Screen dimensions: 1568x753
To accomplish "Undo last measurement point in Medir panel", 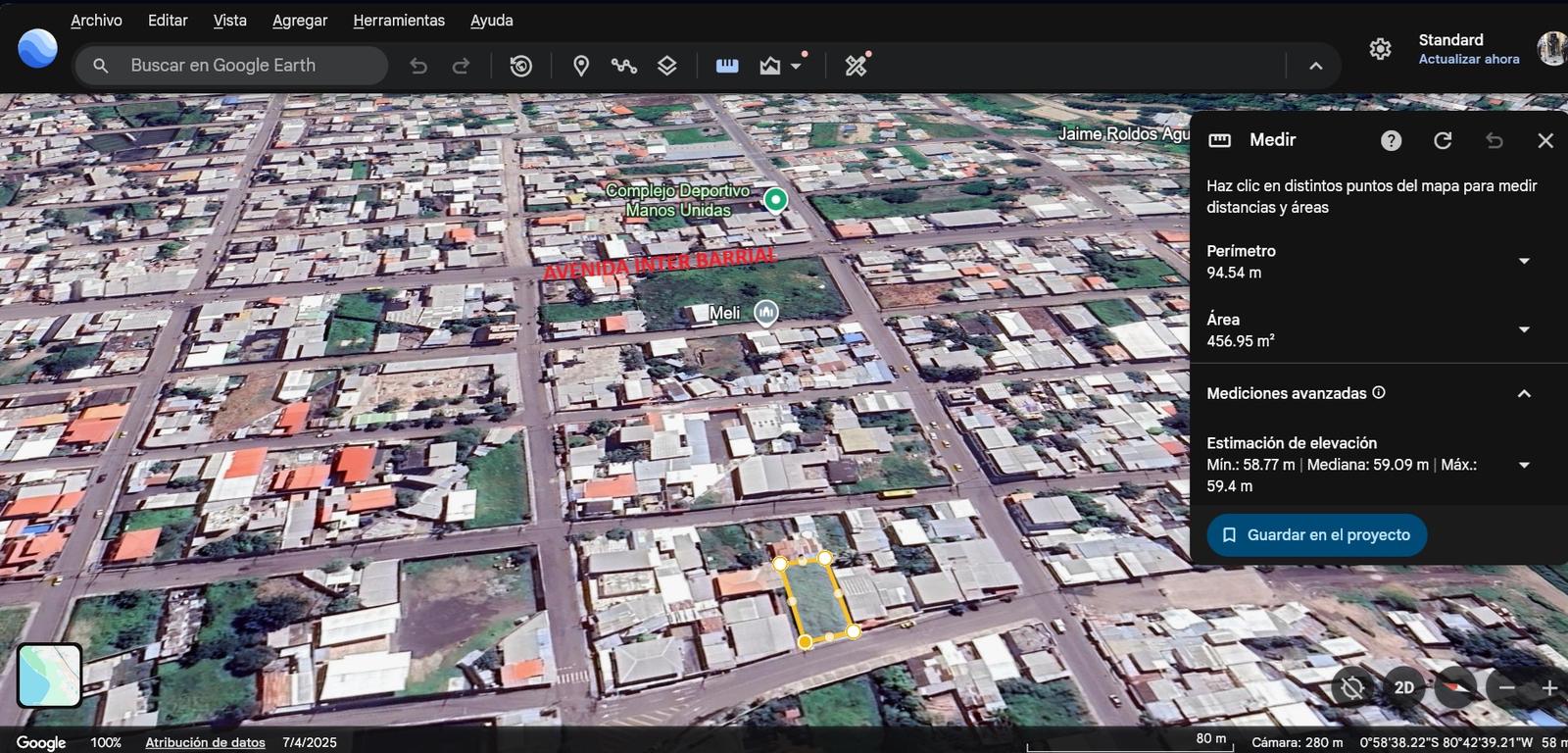I will 1494,140.
